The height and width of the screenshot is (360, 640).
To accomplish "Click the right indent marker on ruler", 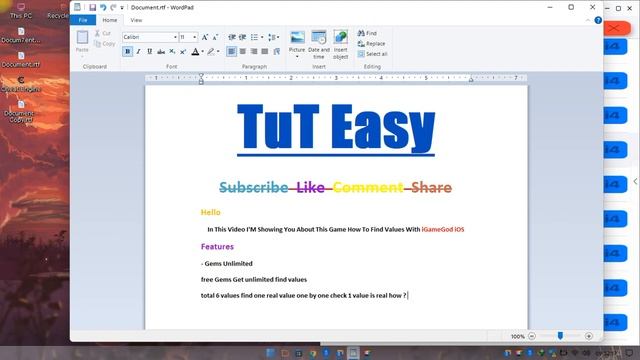I will [x=471, y=80].
